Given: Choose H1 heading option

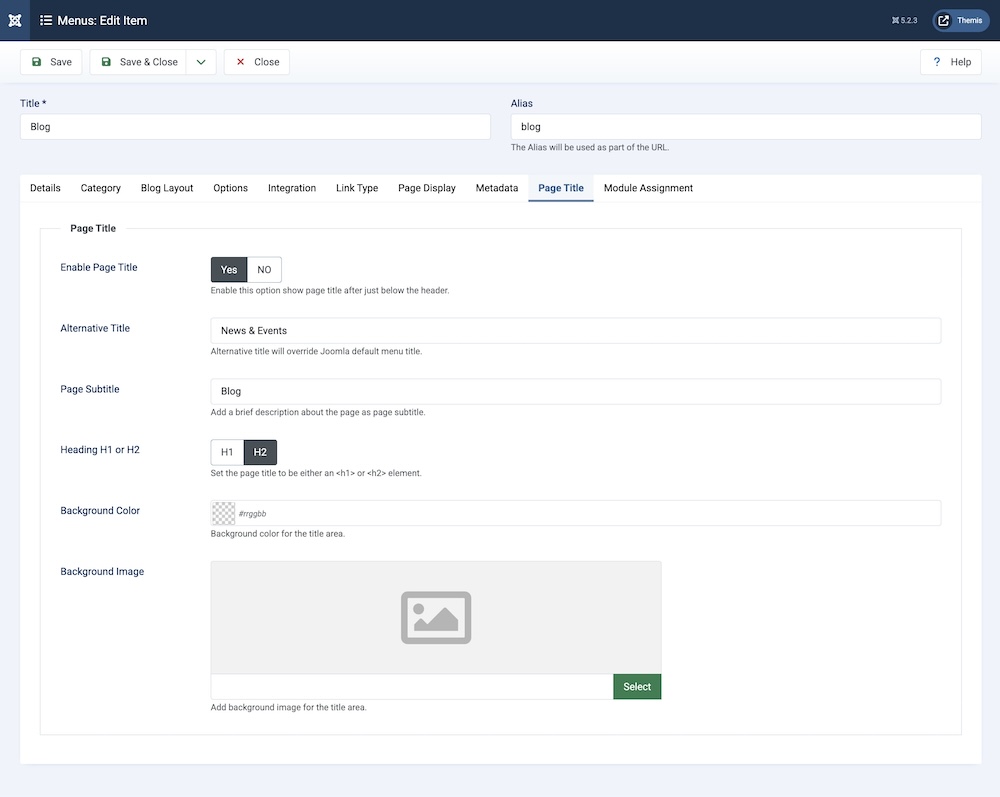Looking at the screenshot, I should click(x=227, y=452).
